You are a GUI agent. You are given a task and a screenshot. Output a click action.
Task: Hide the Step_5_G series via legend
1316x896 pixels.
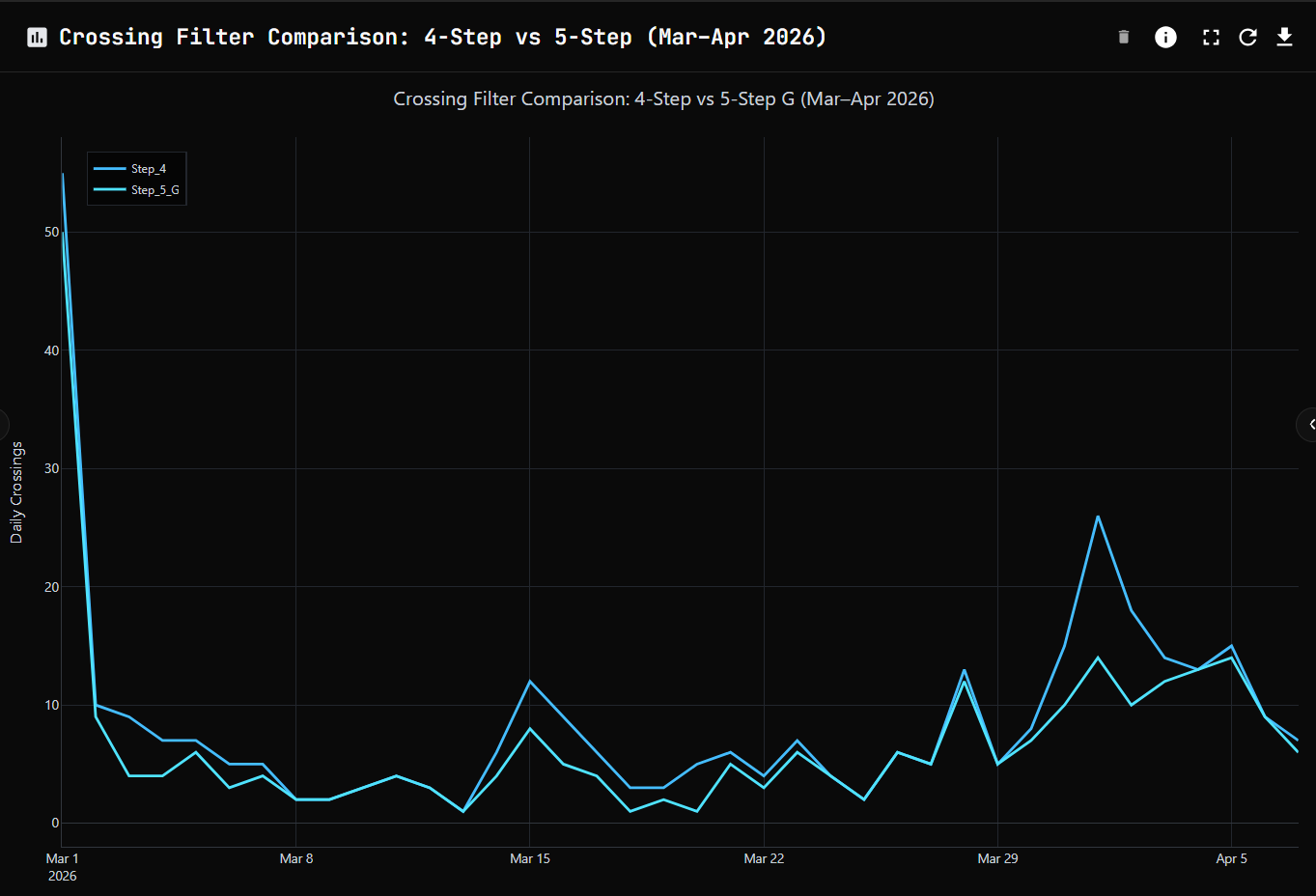click(x=154, y=190)
